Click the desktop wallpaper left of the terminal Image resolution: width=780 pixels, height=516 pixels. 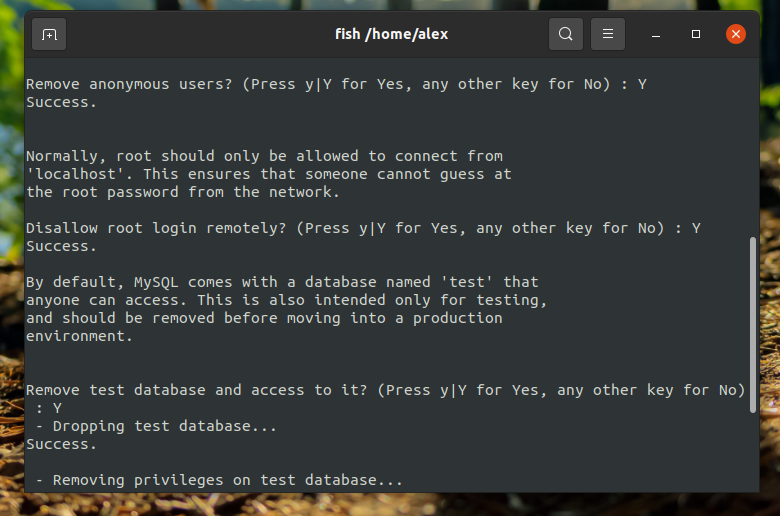coord(11,249)
